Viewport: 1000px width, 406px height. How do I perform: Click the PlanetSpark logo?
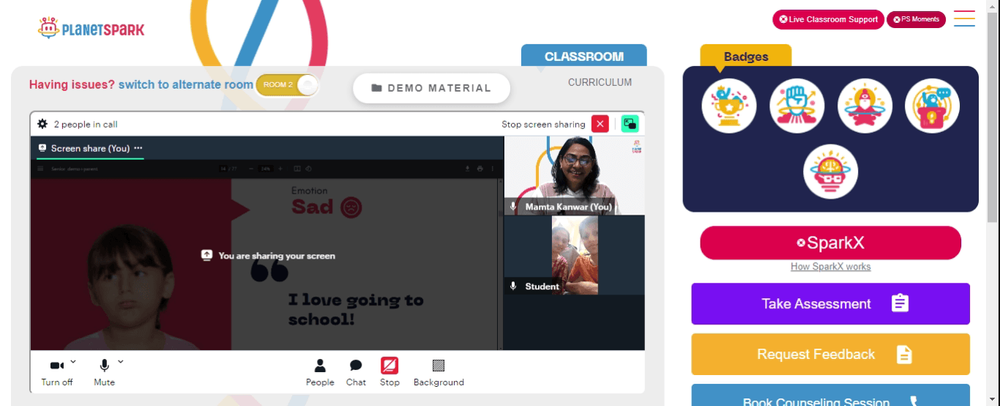[91, 28]
